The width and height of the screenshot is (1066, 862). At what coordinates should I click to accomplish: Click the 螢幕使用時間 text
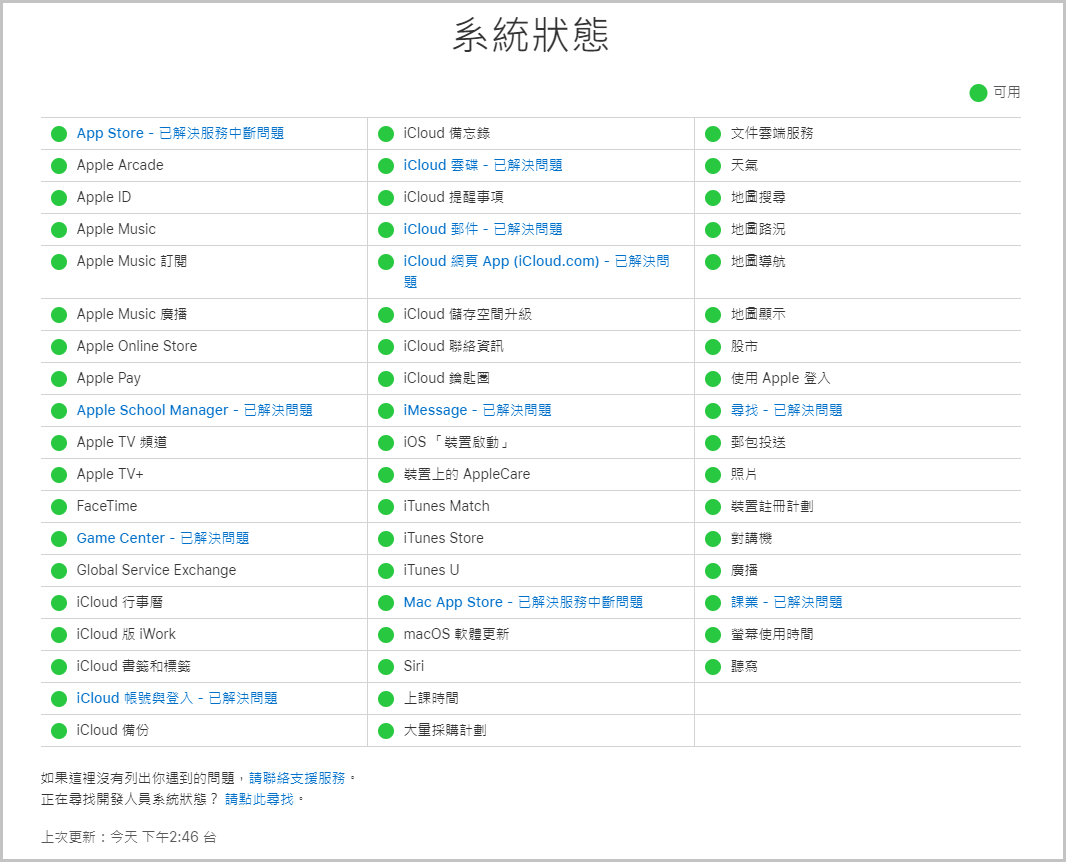click(x=772, y=634)
